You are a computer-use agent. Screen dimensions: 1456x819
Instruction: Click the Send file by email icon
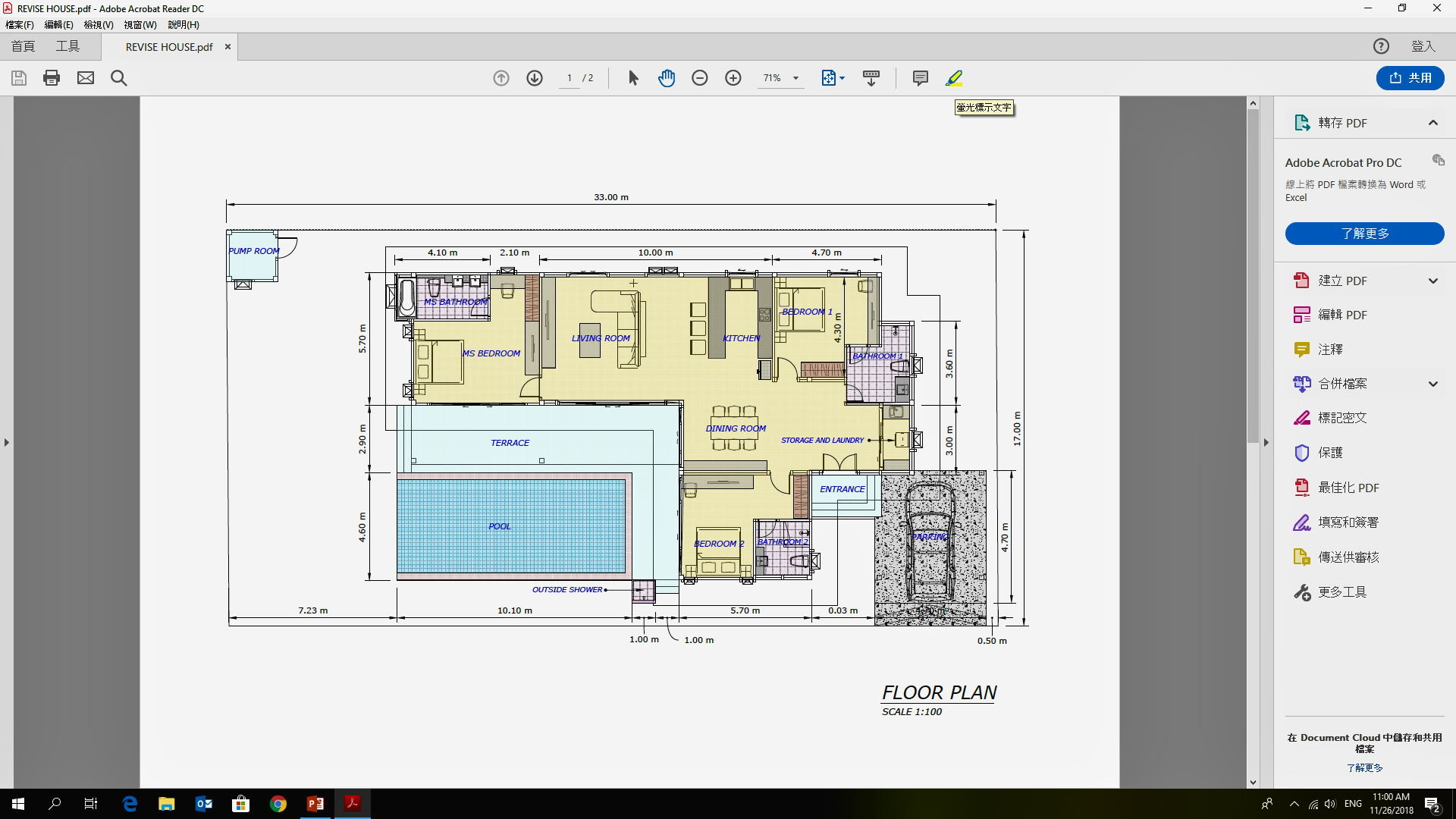pyautogui.click(x=86, y=78)
